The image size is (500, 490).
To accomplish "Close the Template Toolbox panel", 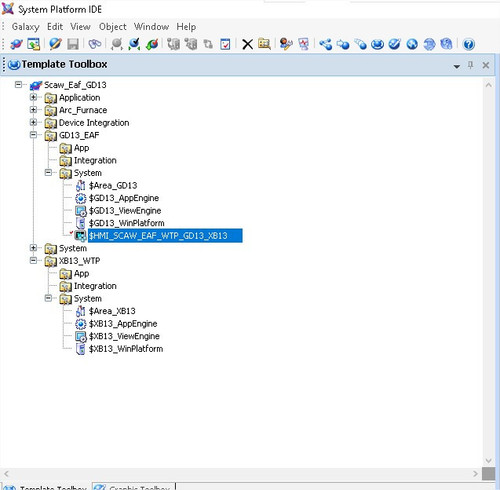I will (486, 65).
